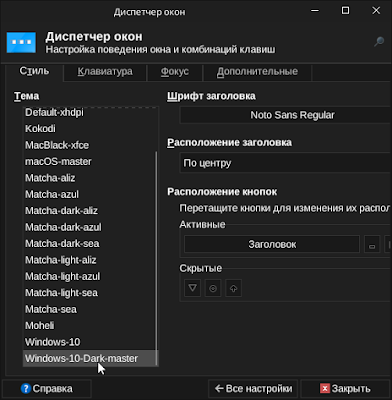This screenshot has height=400, width=392.
Task: Select the Matcha-dark-aliz theme
Action: pos(90,211)
